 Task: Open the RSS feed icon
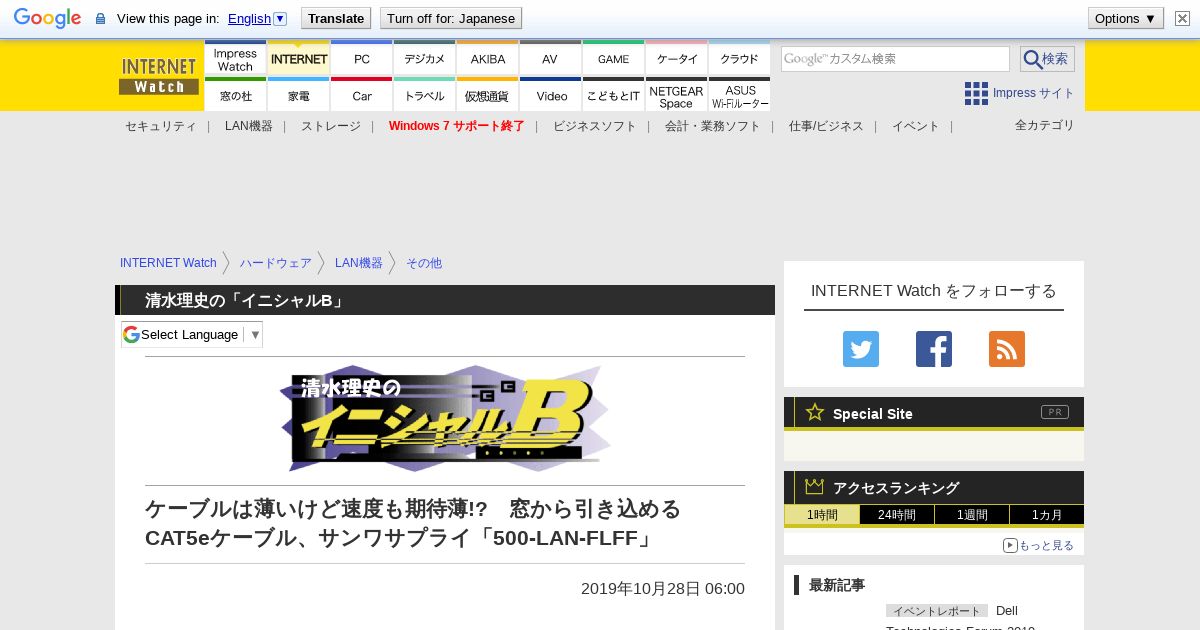pyautogui.click(x=1007, y=349)
